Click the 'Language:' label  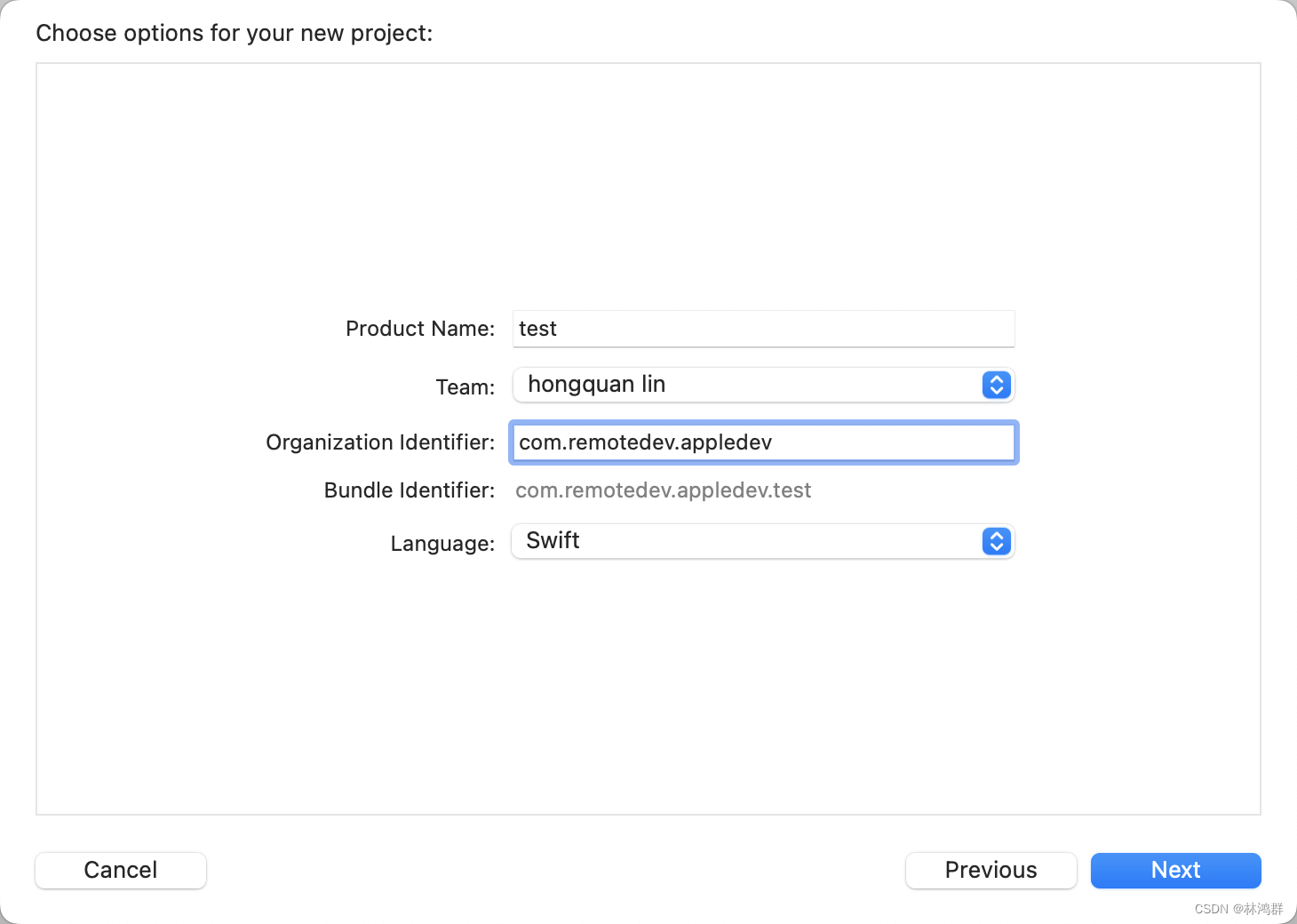pyautogui.click(x=442, y=544)
